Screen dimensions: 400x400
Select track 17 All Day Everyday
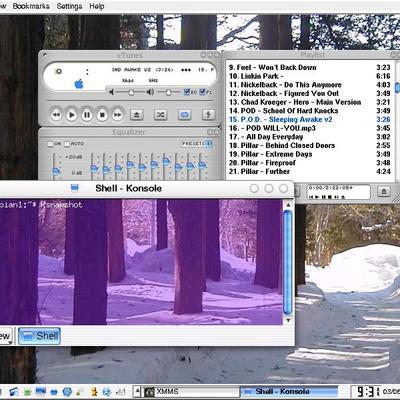click(x=309, y=137)
